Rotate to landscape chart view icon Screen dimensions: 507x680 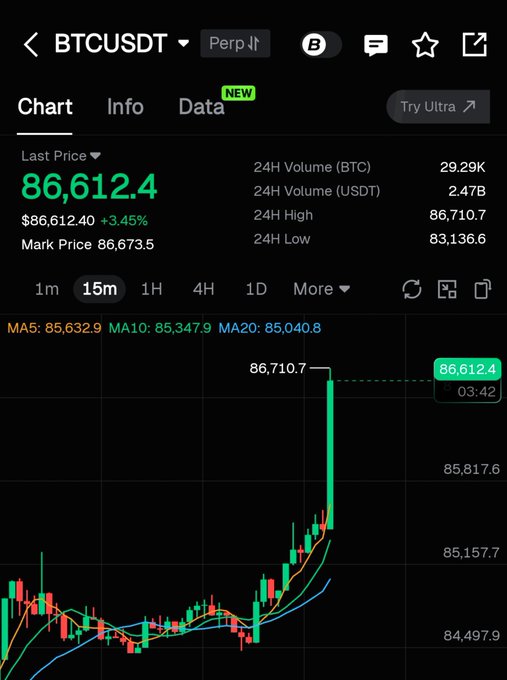pyautogui.click(x=483, y=289)
